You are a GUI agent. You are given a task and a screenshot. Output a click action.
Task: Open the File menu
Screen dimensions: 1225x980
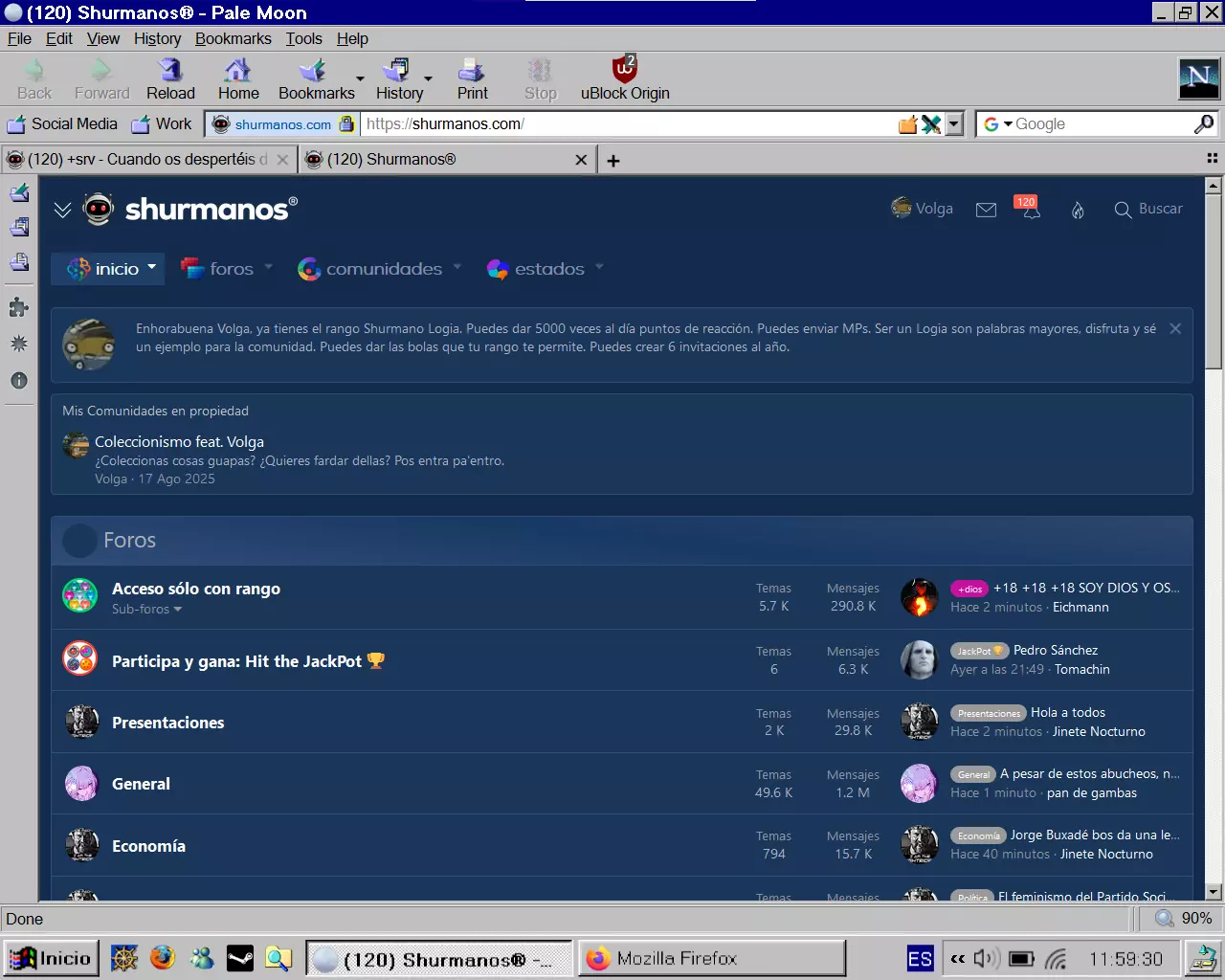click(19, 38)
